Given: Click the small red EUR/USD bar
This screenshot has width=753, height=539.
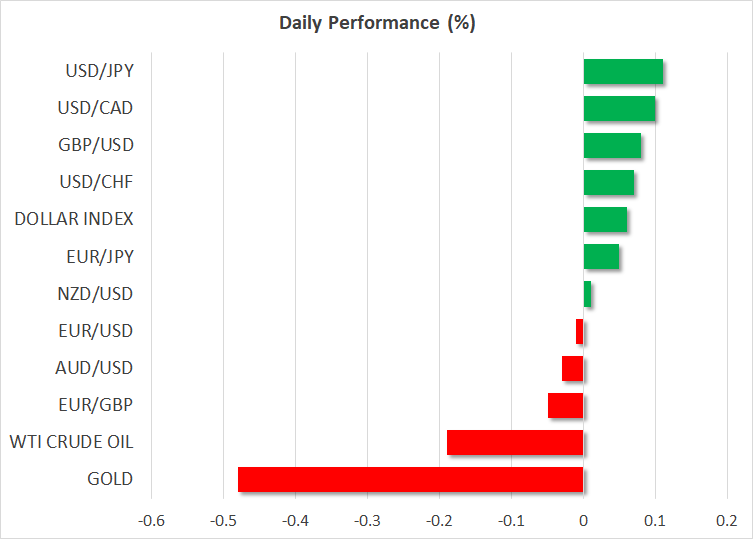Looking at the screenshot, I should click(579, 331).
